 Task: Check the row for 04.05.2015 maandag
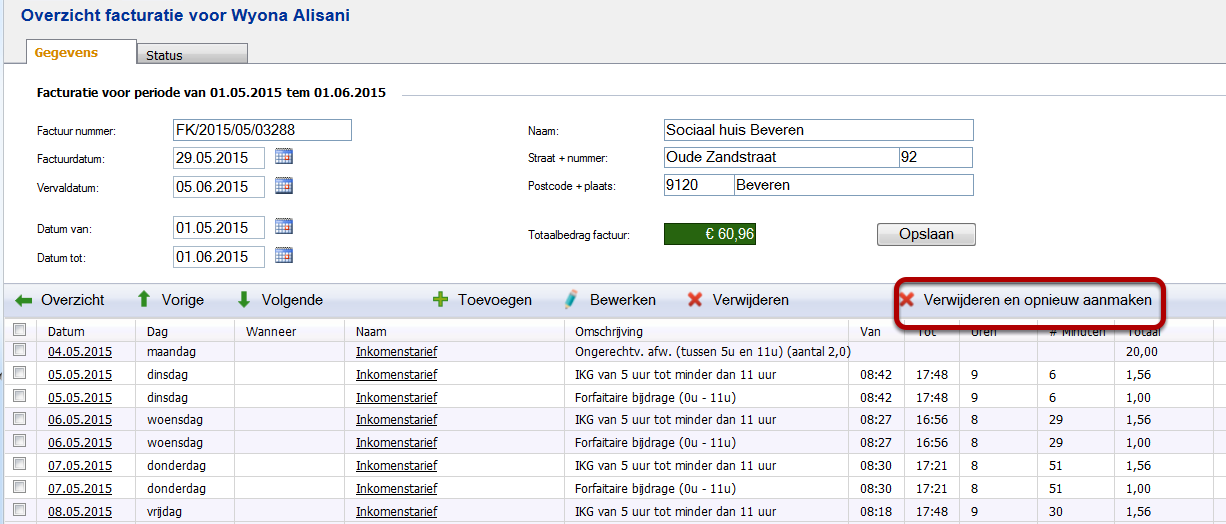tap(19, 351)
